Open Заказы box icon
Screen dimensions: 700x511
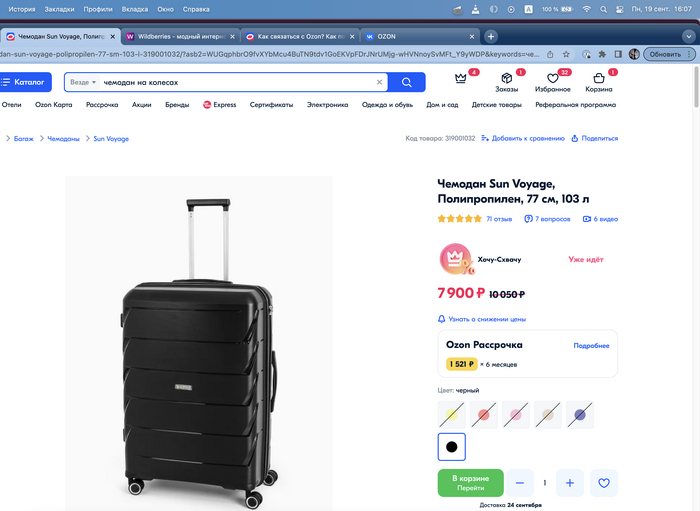click(x=506, y=79)
